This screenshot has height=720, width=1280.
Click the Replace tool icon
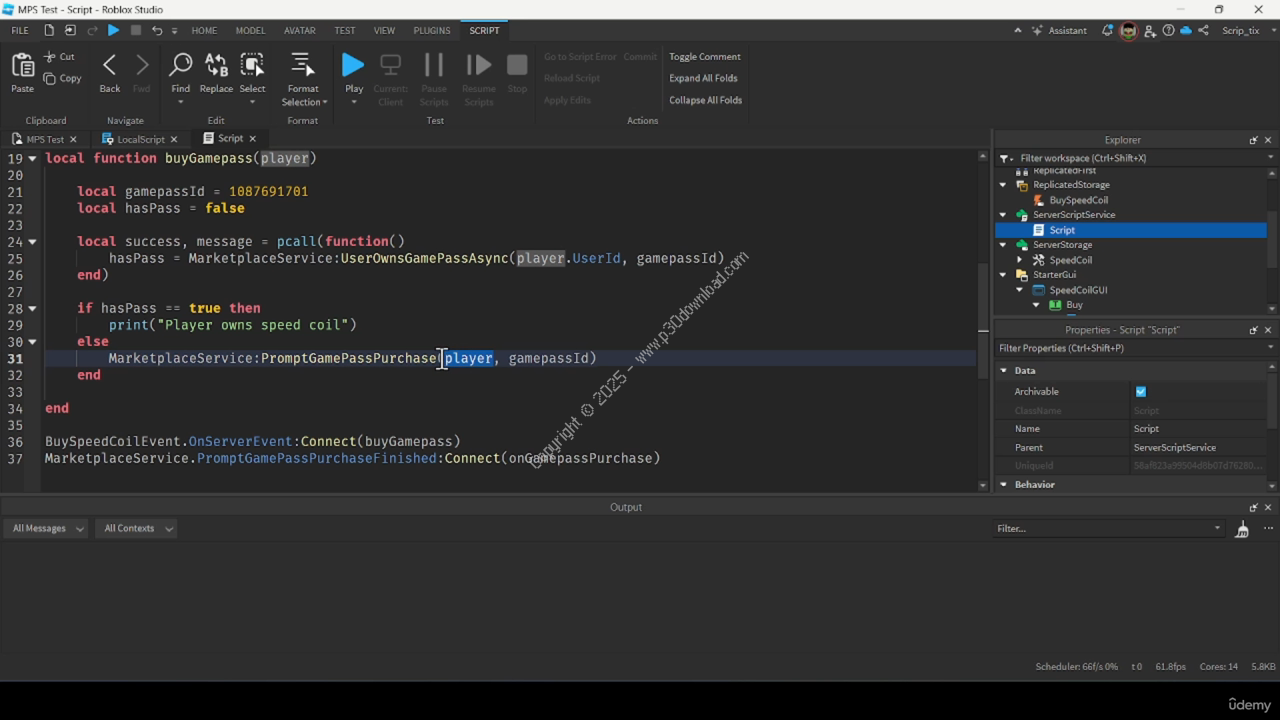tap(216, 66)
